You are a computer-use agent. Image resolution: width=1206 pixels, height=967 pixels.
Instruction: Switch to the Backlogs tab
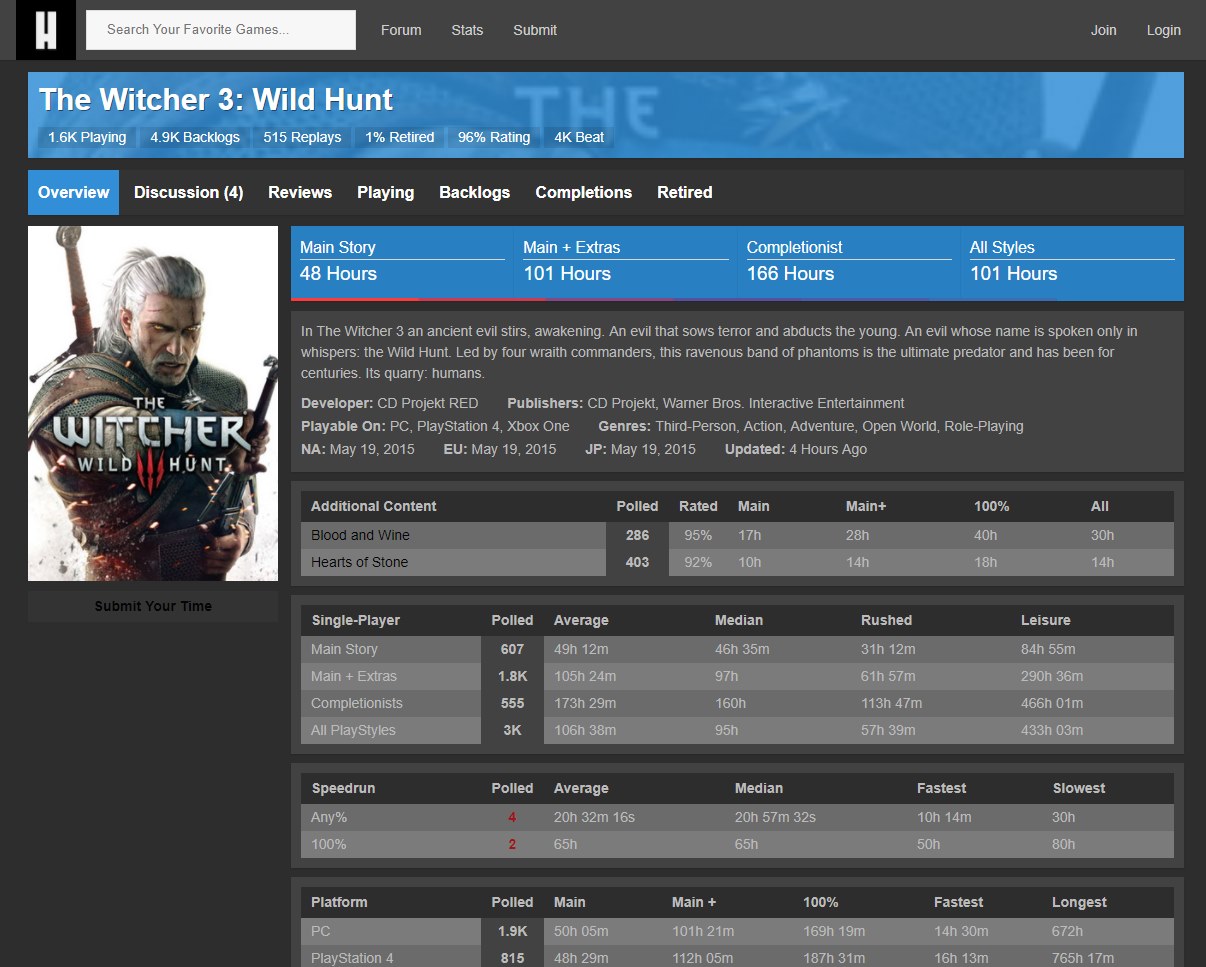click(x=475, y=192)
